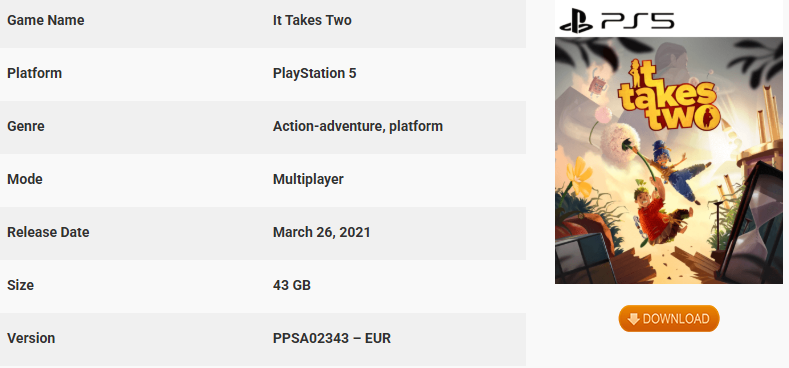Select the PPSA02343 – EUR version text
The width and height of the screenshot is (789, 368).
[x=332, y=338]
